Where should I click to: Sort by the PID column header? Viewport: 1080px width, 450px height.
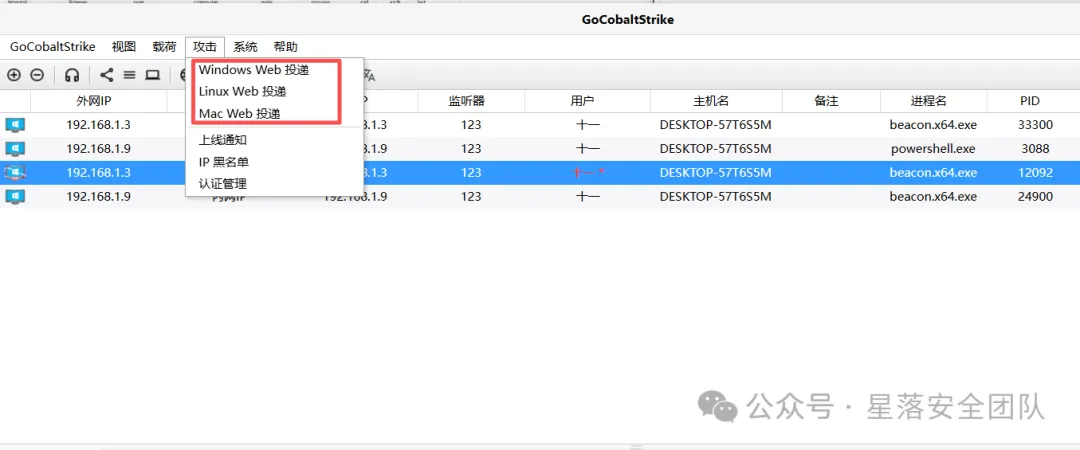[1030, 101]
